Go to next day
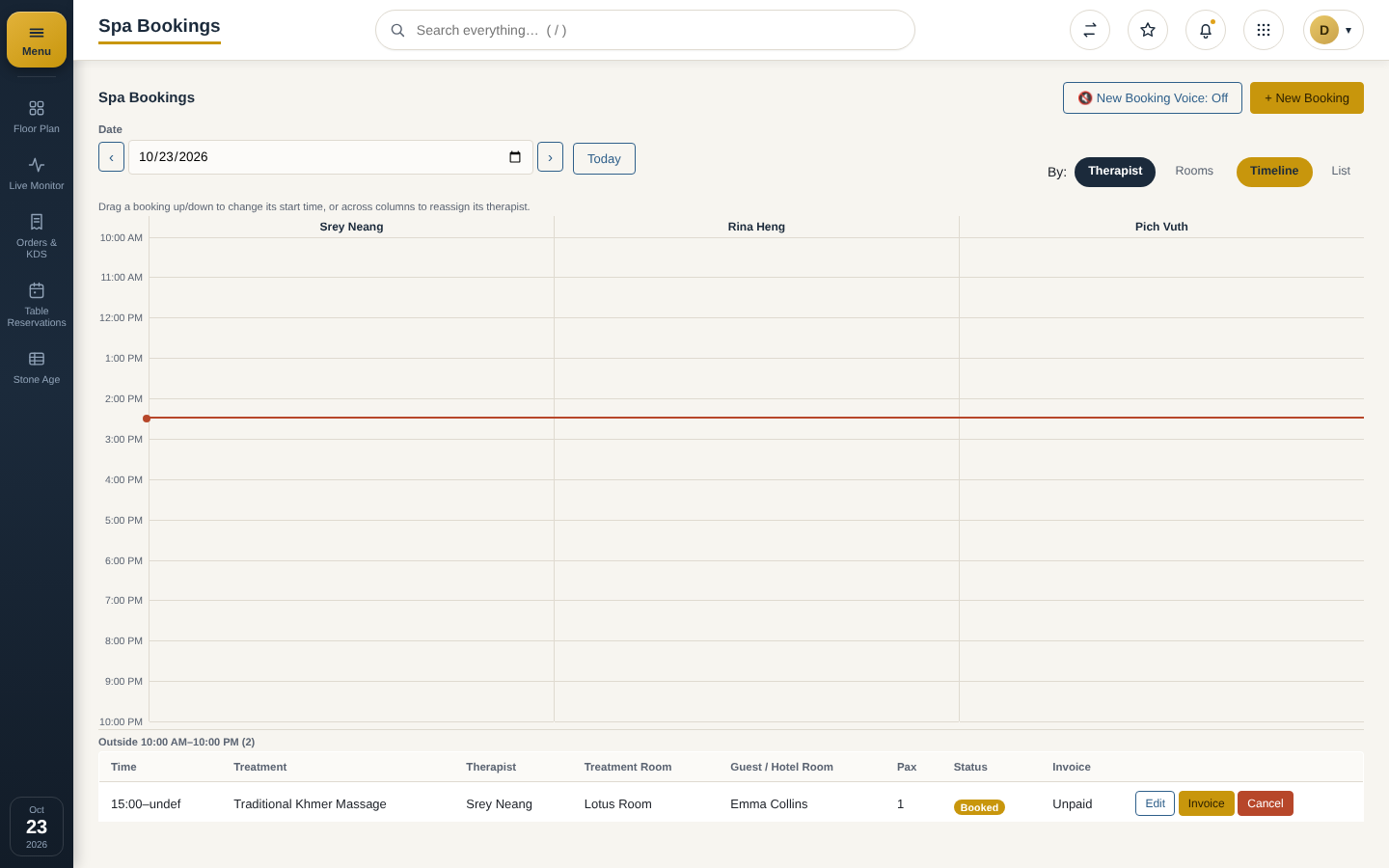Image resolution: width=1389 pixels, height=868 pixels. (550, 157)
